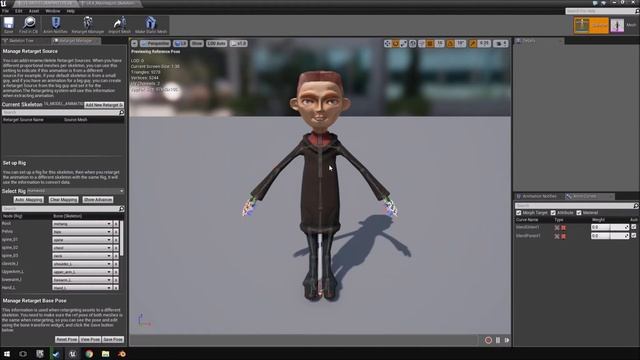Click the Show Advanced button
Screen dimensions: 640x360
click(98, 200)
